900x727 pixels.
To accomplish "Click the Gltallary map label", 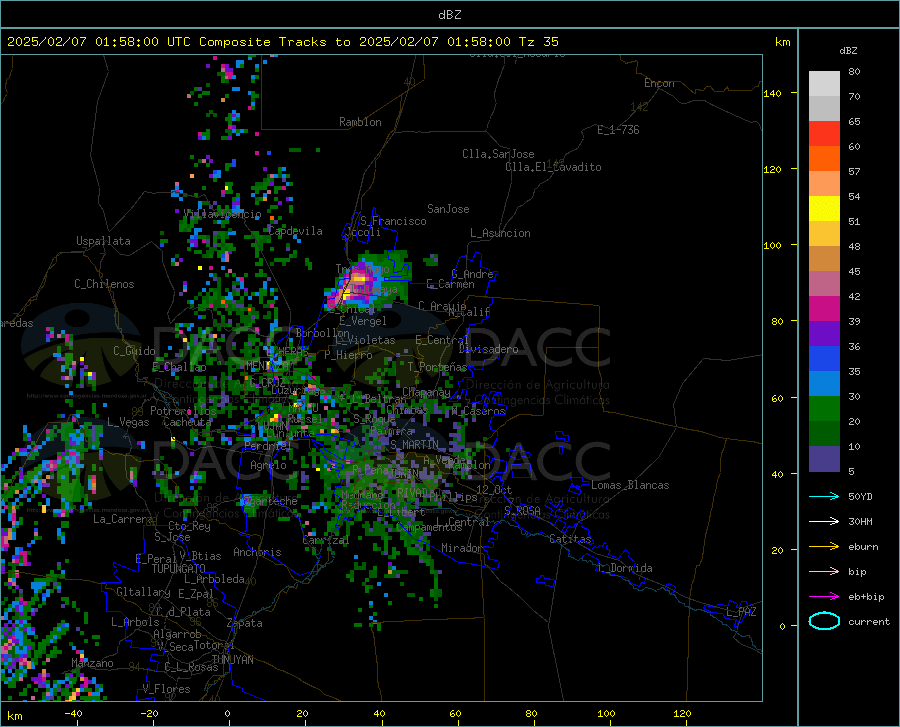I will click(143, 592).
